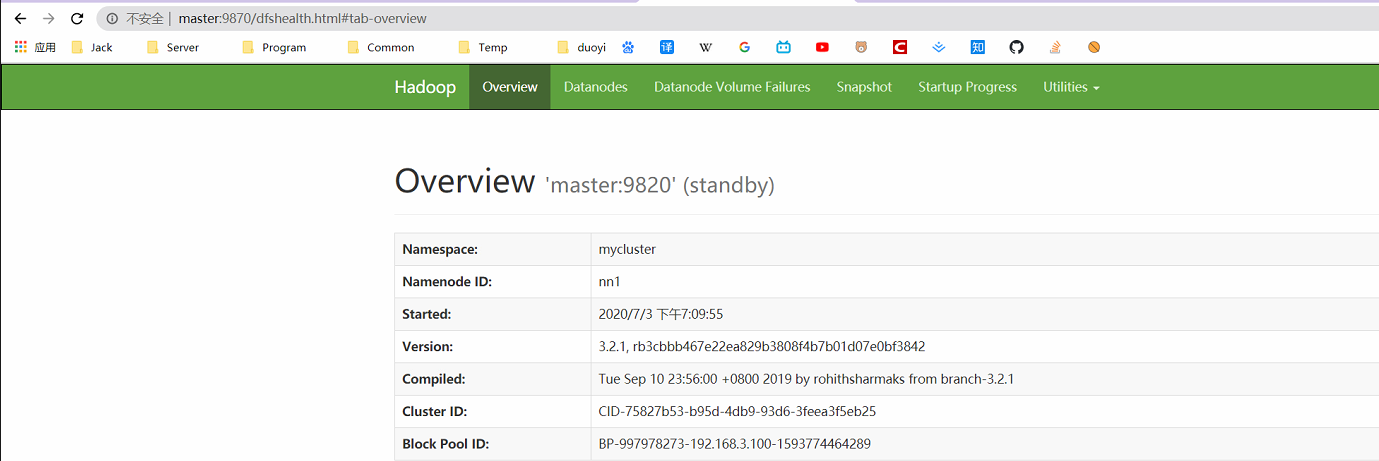The image size is (1379, 461).
Task: Open the Program bookmark folder
Action: [274, 47]
